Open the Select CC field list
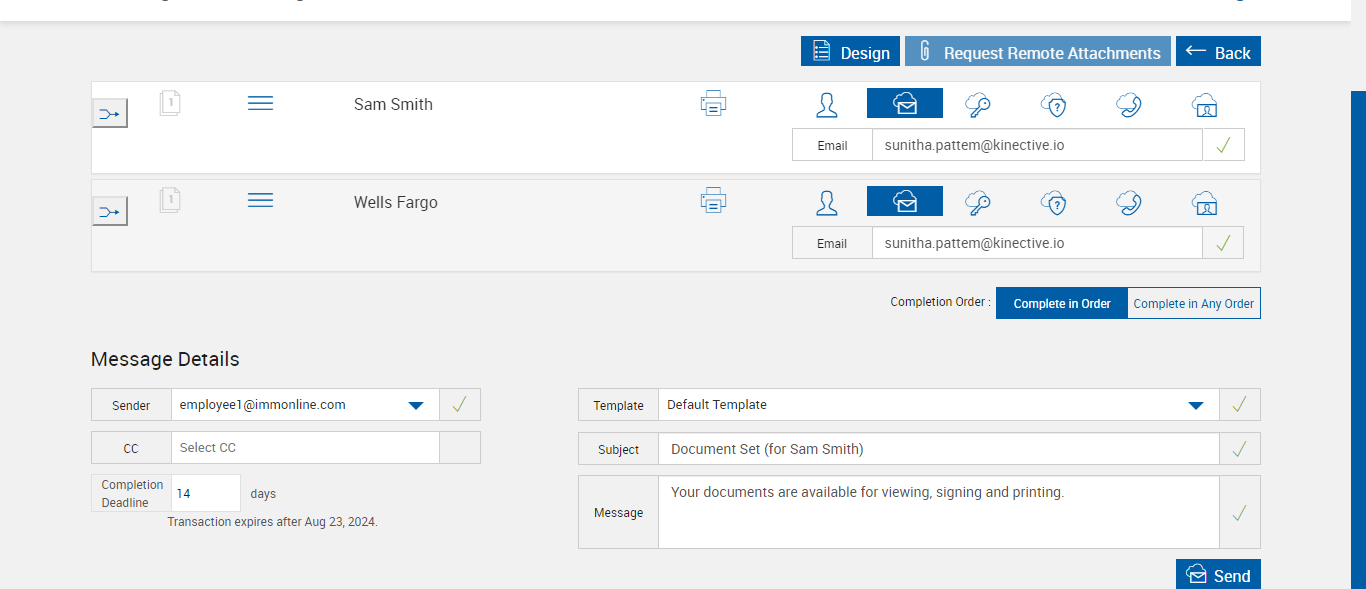Image resolution: width=1366 pixels, height=589 pixels. [x=305, y=448]
